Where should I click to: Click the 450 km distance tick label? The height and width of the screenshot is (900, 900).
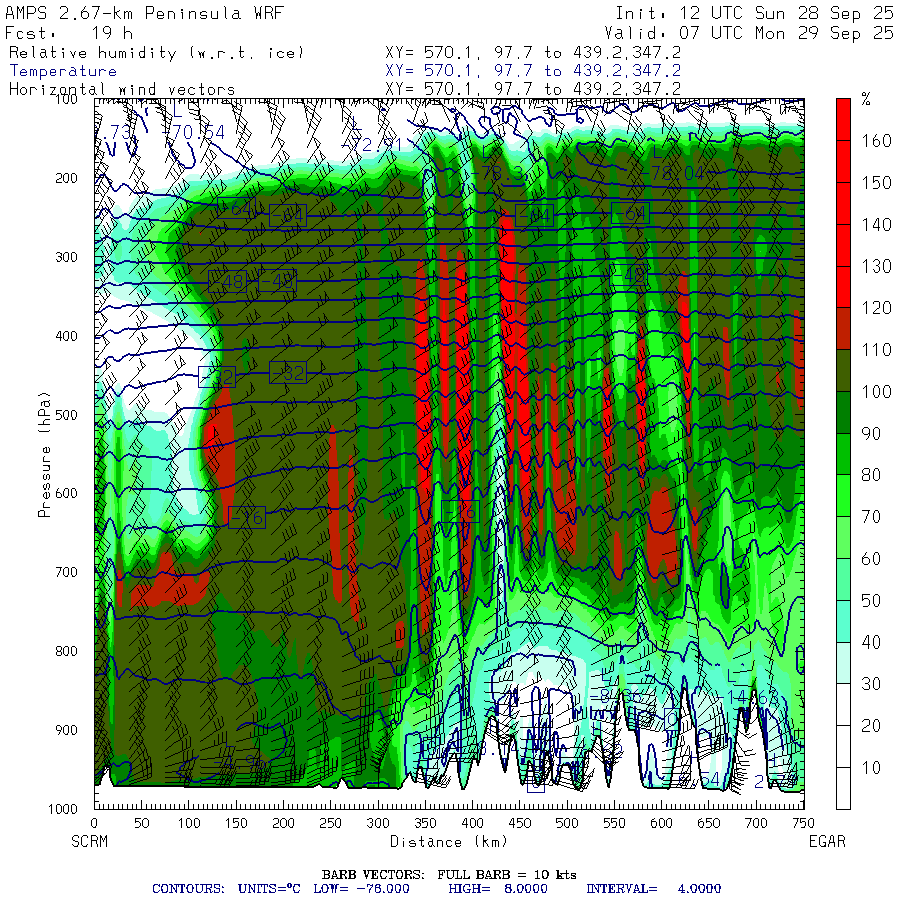[x=519, y=823]
